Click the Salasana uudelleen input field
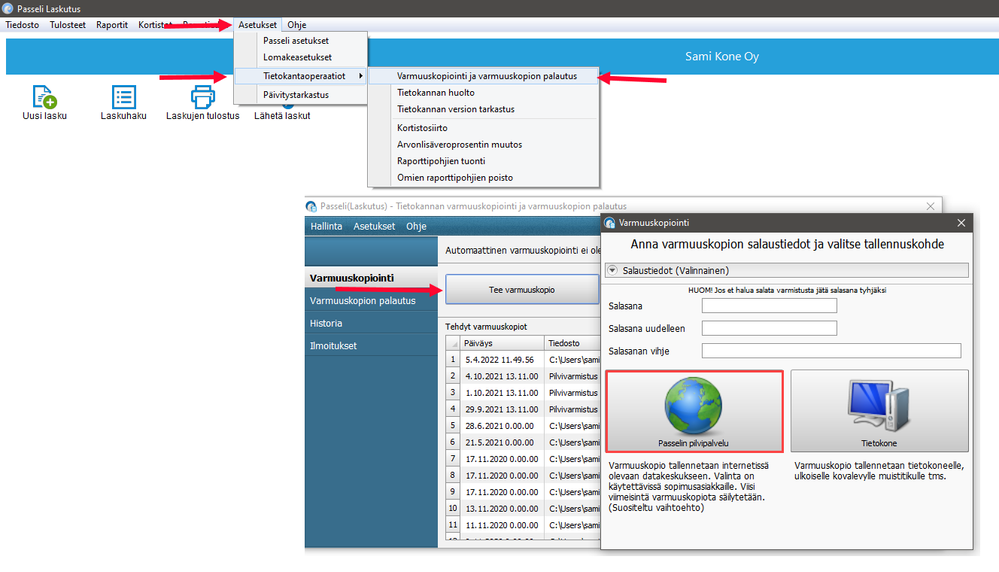This screenshot has height=572, width=999. tap(769, 328)
